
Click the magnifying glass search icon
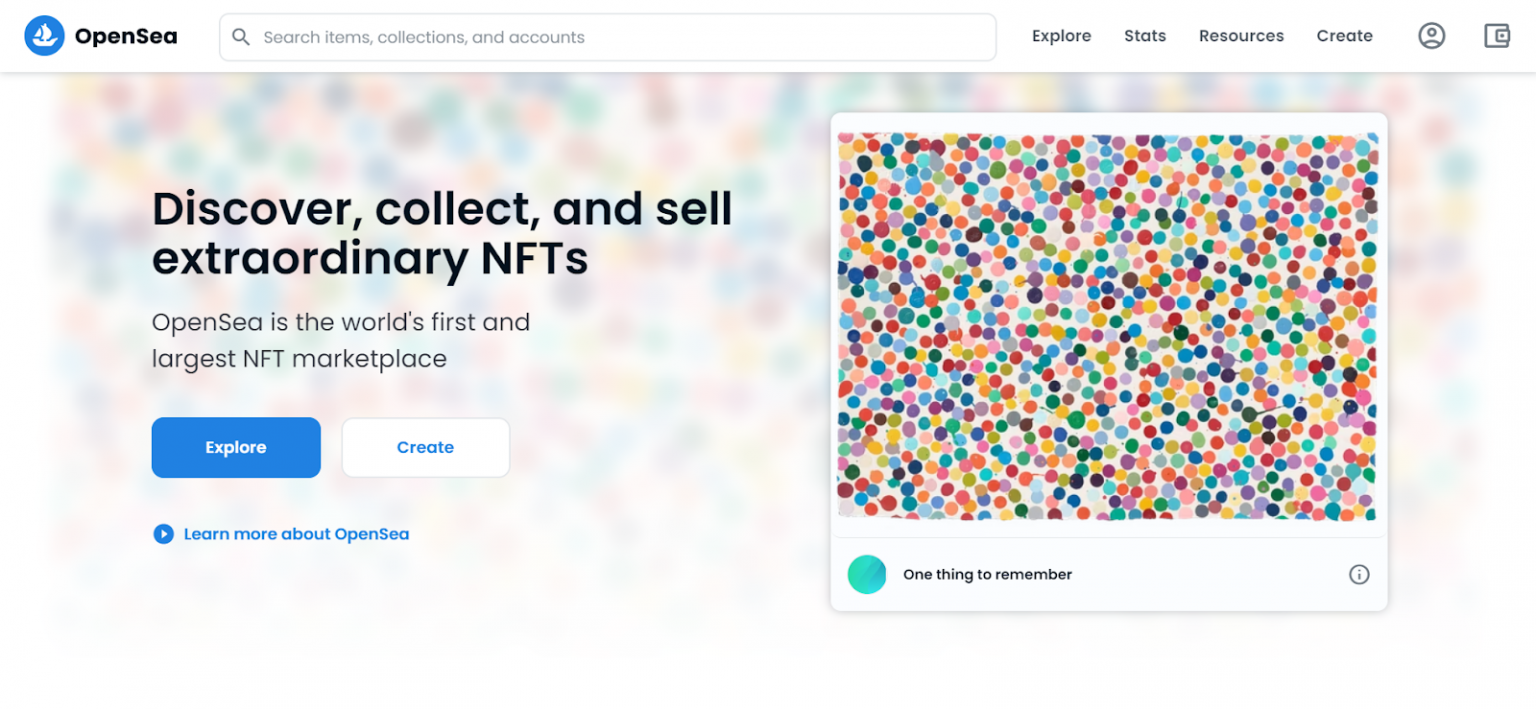point(241,36)
